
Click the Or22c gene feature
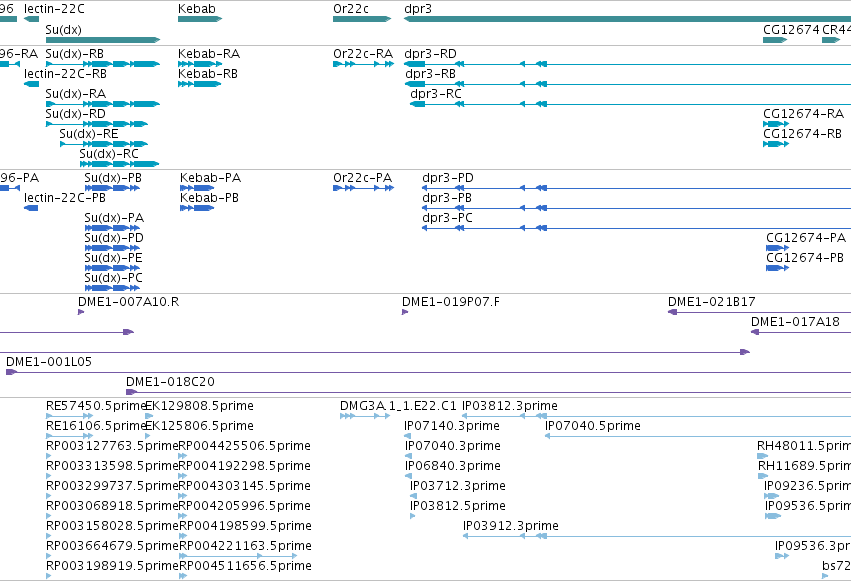[362, 19]
